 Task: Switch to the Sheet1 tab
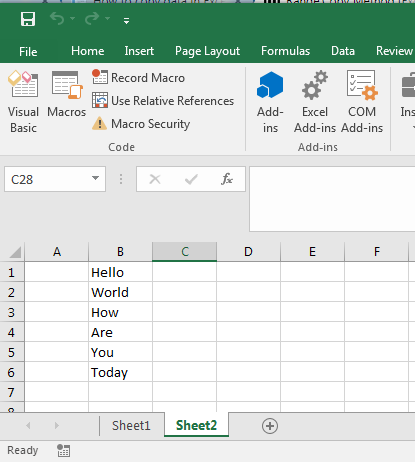[x=131, y=425]
